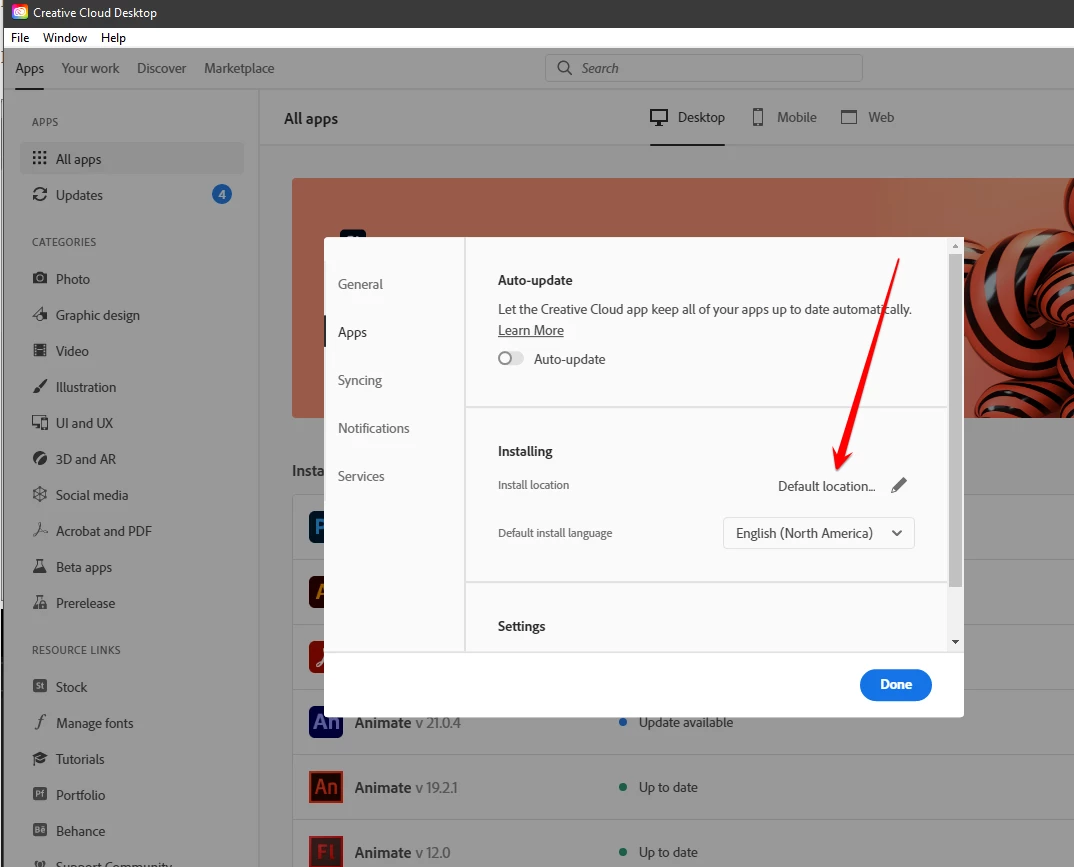Open the File menu

tap(20, 38)
